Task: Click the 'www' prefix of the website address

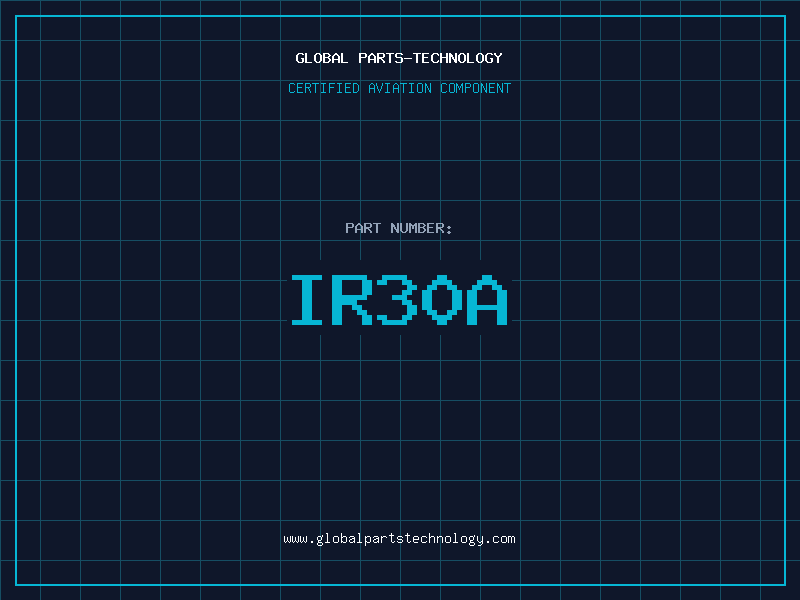Action: point(295,539)
